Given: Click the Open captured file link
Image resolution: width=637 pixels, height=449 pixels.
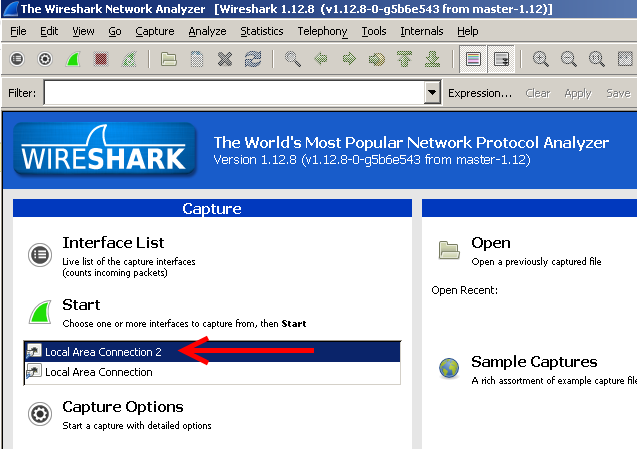Looking at the screenshot, I should point(491,243).
